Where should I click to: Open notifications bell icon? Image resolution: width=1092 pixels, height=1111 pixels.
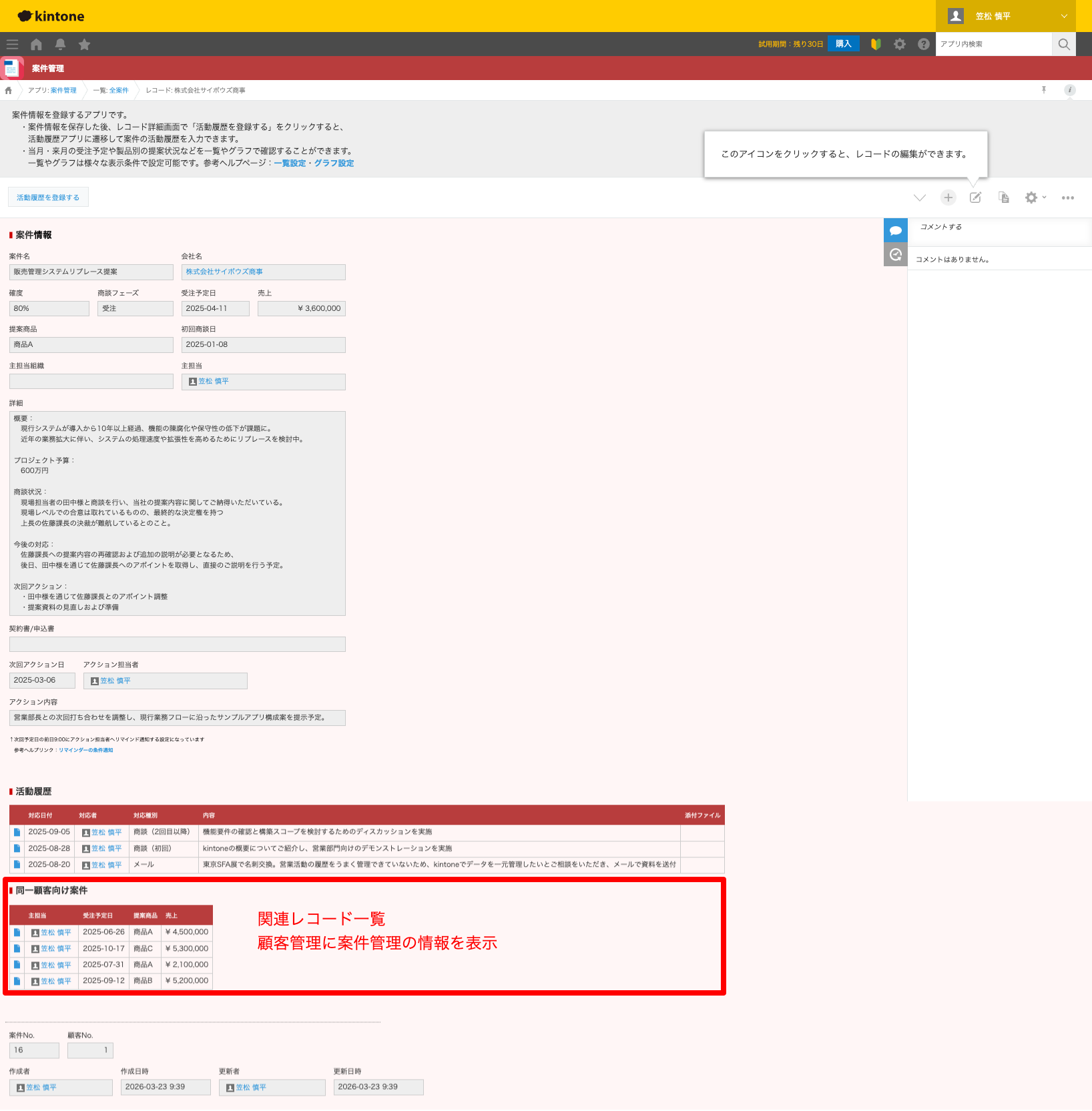[x=60, y=44]
